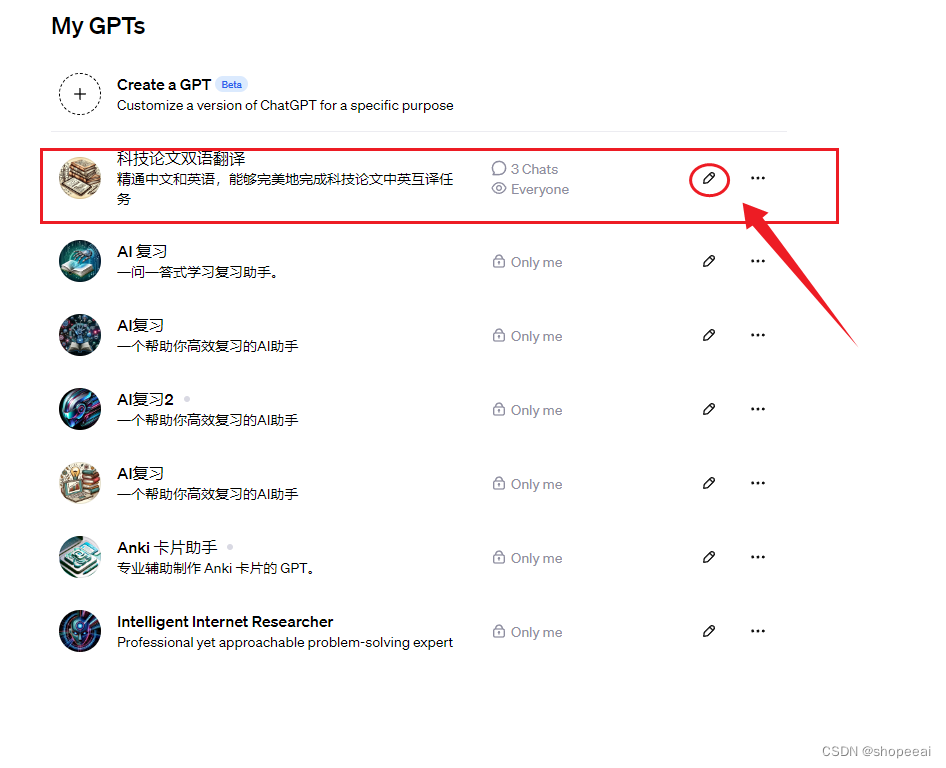This screenshot has width=946, height=768.
Task: Open the 科技论文双语翻译 GPT title
Action: pyautogui.click(x=181, y=159)
